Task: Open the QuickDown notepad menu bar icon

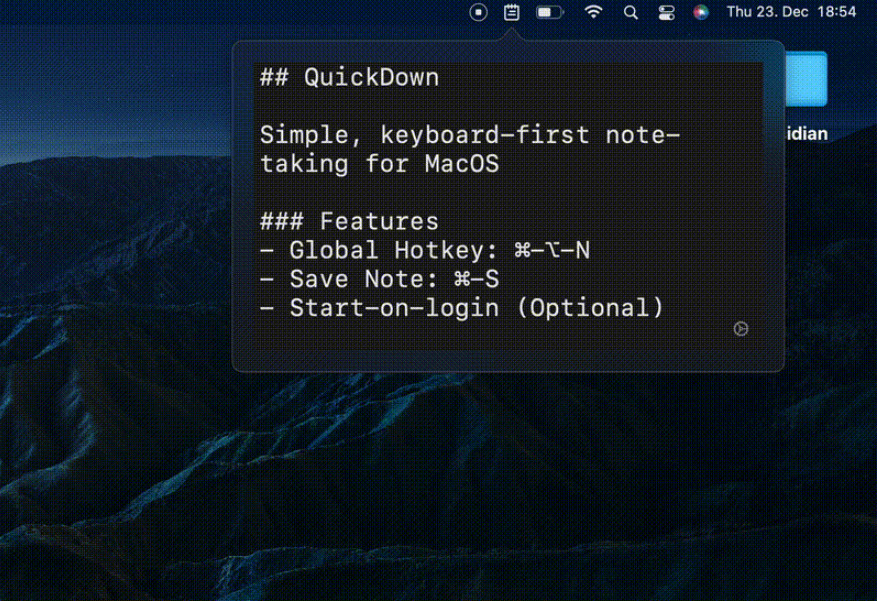Action: click(x=511, y=12)
